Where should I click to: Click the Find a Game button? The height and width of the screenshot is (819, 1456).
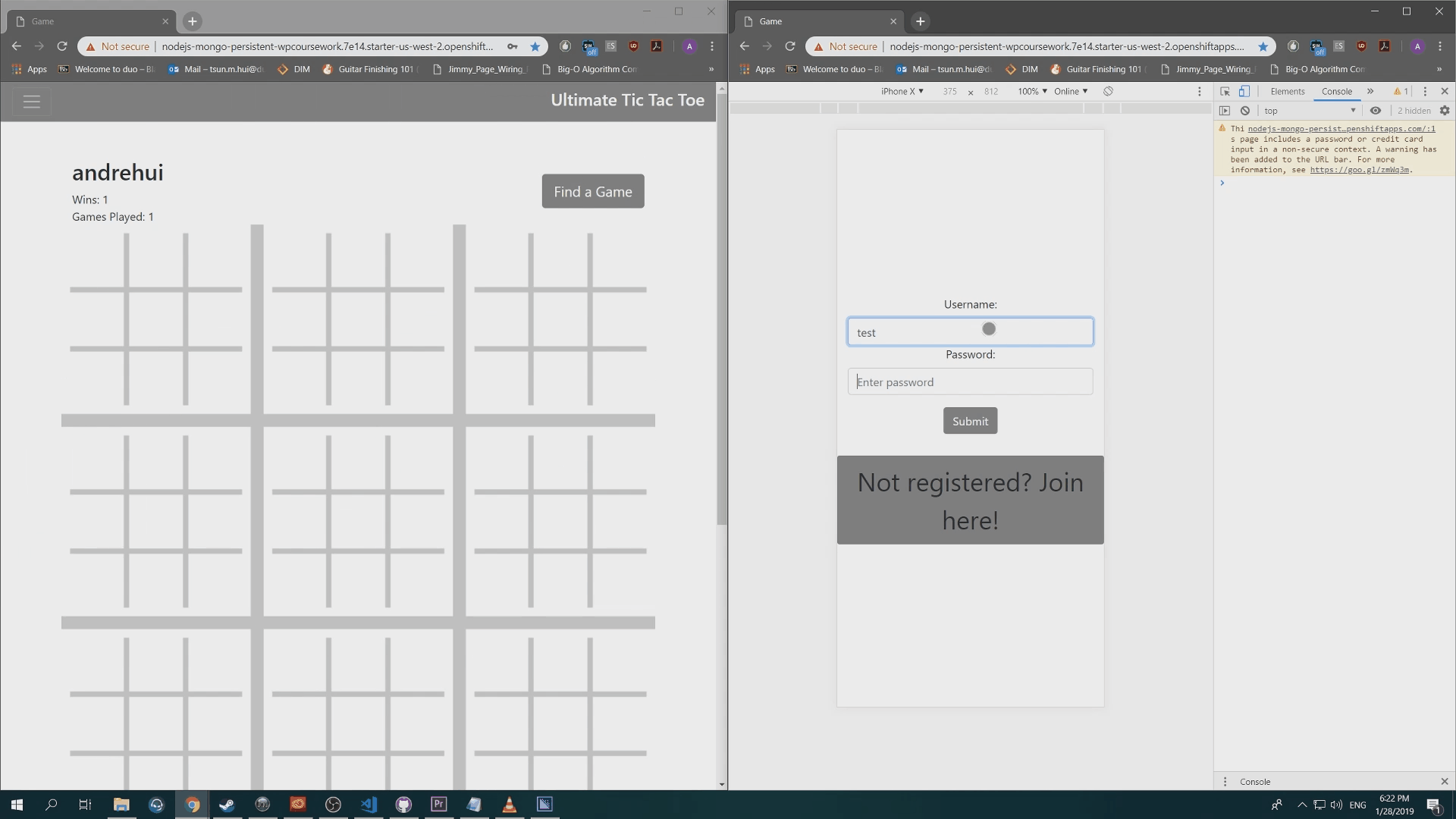click(x=592, y=192)
